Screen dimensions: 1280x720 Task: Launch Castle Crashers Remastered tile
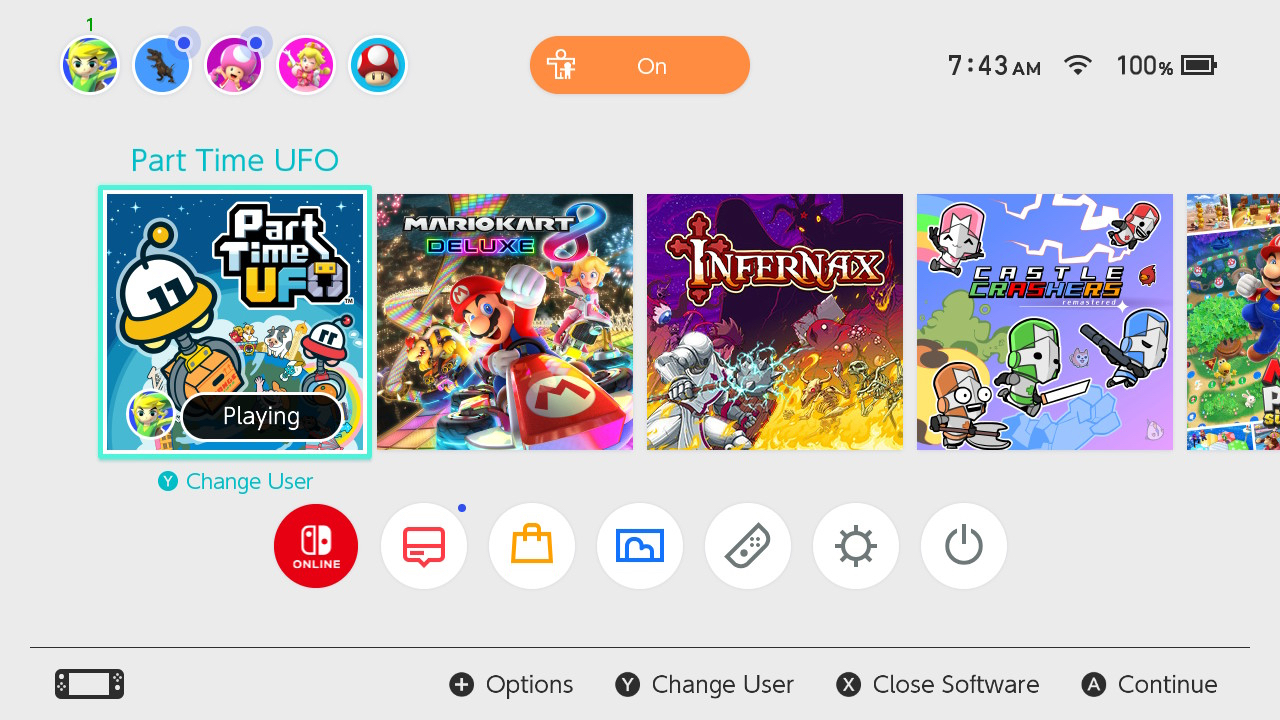1045,322
